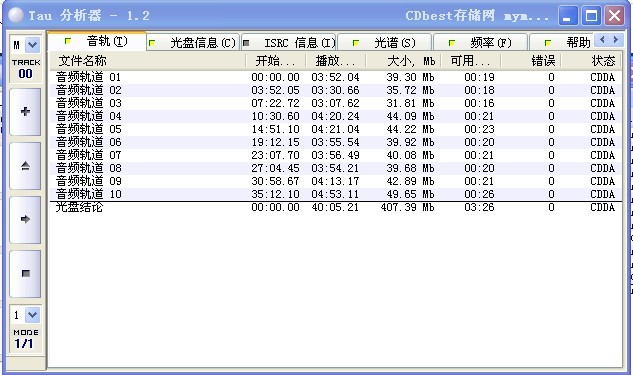Switch to the 光盘信息 (C) tab
This screenshot has width=633, height=375.
pos(193,42)
